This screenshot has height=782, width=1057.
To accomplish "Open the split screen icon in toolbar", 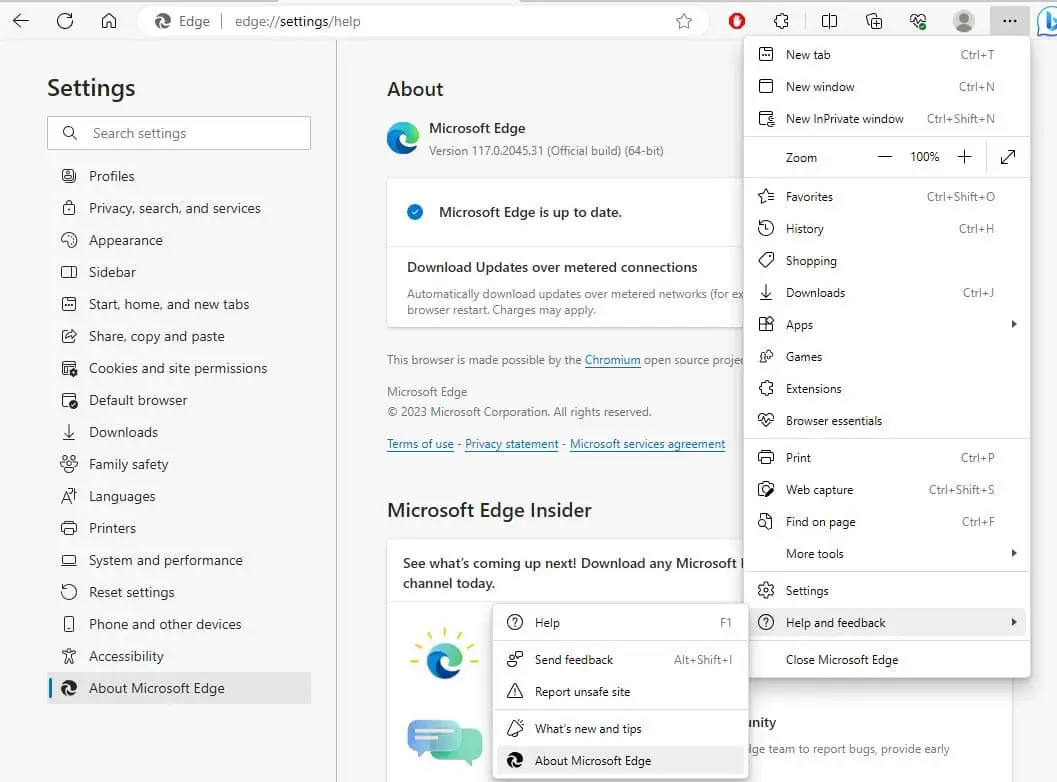I will click(x=829, y=20).
